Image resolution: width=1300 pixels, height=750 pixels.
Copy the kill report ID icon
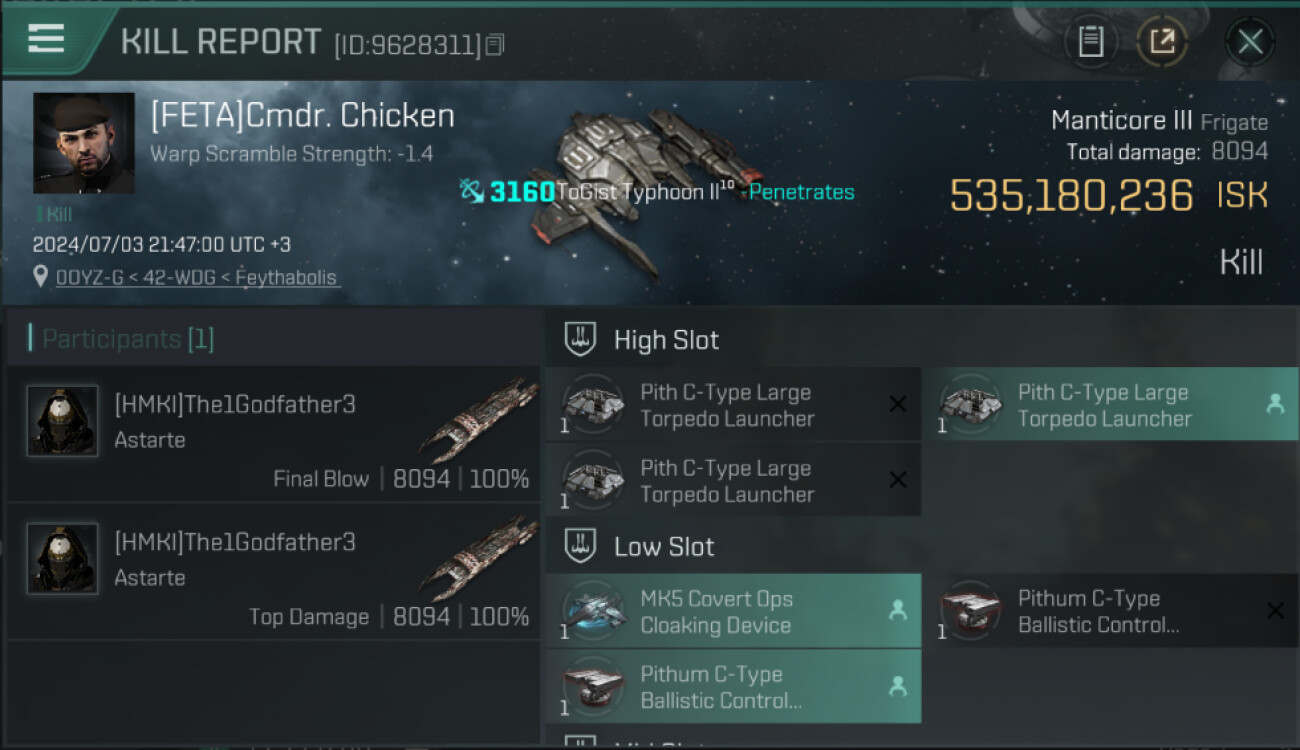[496, 44]
